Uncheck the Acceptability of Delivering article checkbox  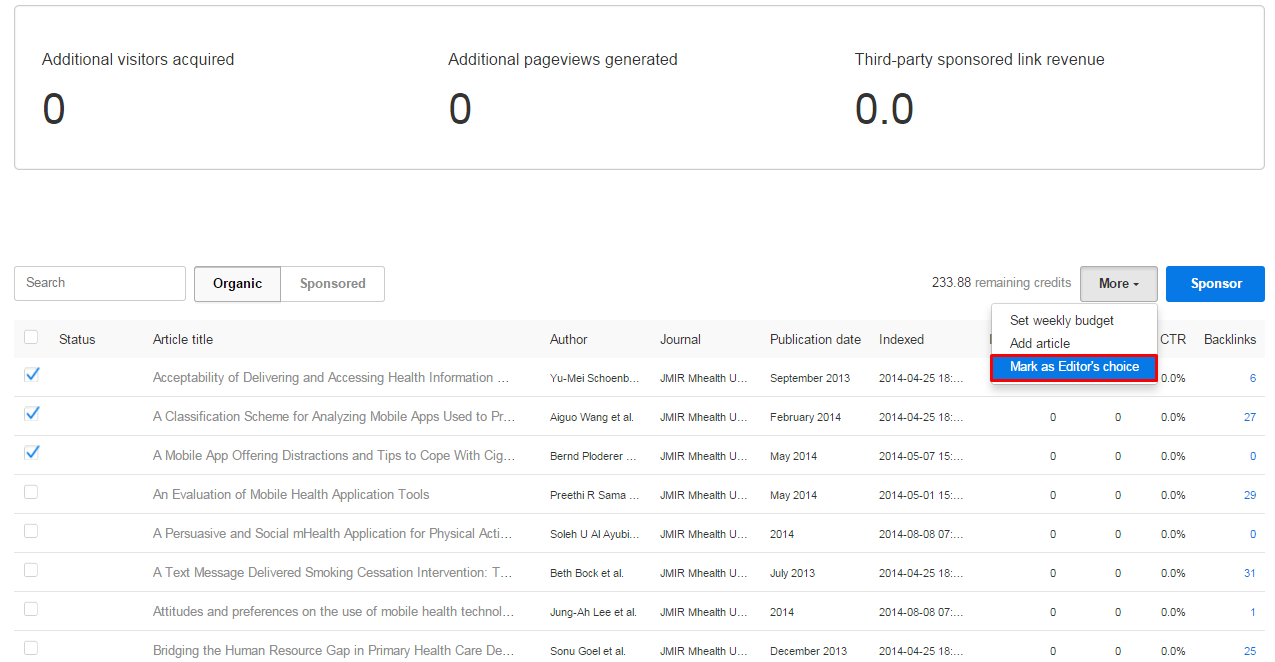(31, 374)
